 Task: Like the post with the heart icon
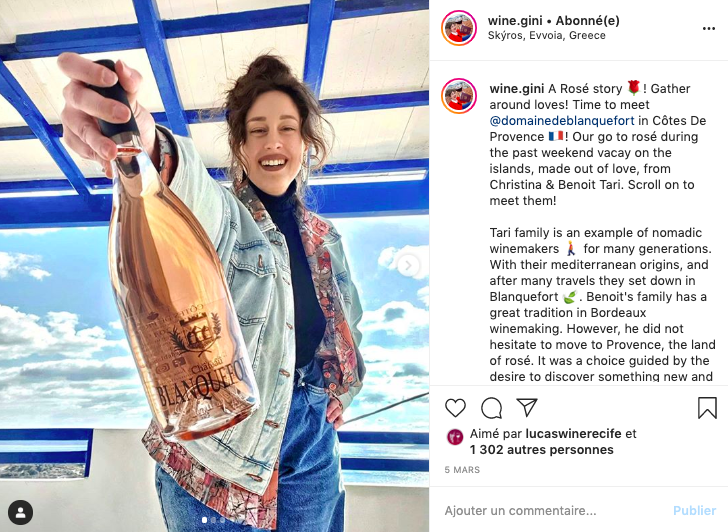[455, 408]
